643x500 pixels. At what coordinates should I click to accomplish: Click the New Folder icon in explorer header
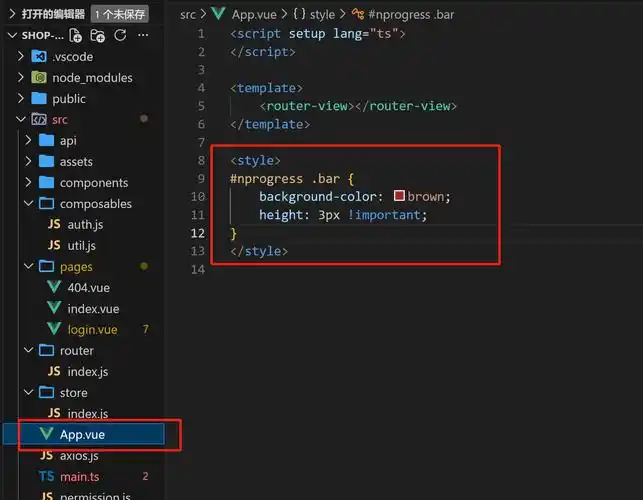pos(98,36)
